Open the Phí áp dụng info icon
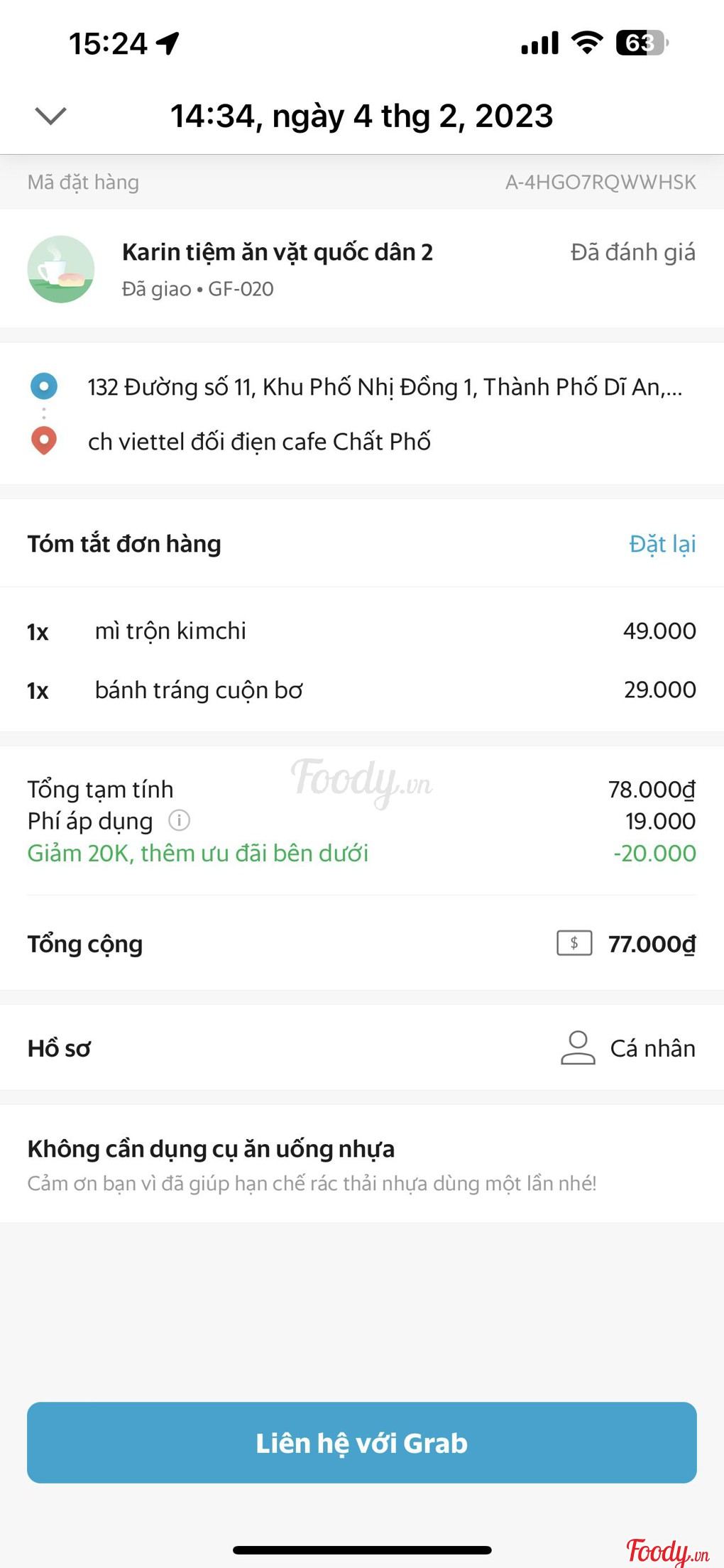Image resolution: width=724 pixels, height=1568 pixels. (x=179, y=821)
